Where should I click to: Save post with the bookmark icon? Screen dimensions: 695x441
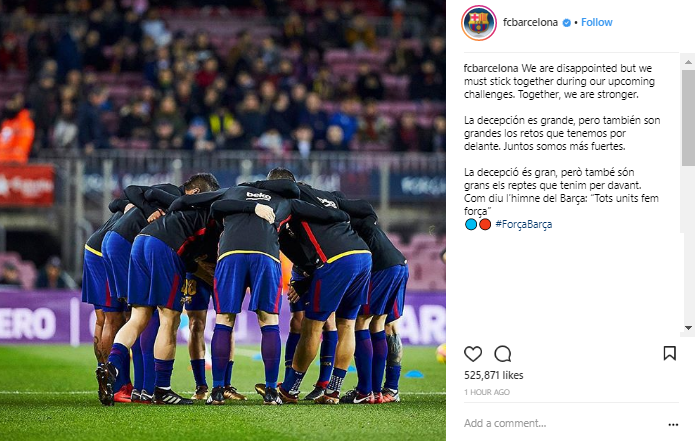669,353
